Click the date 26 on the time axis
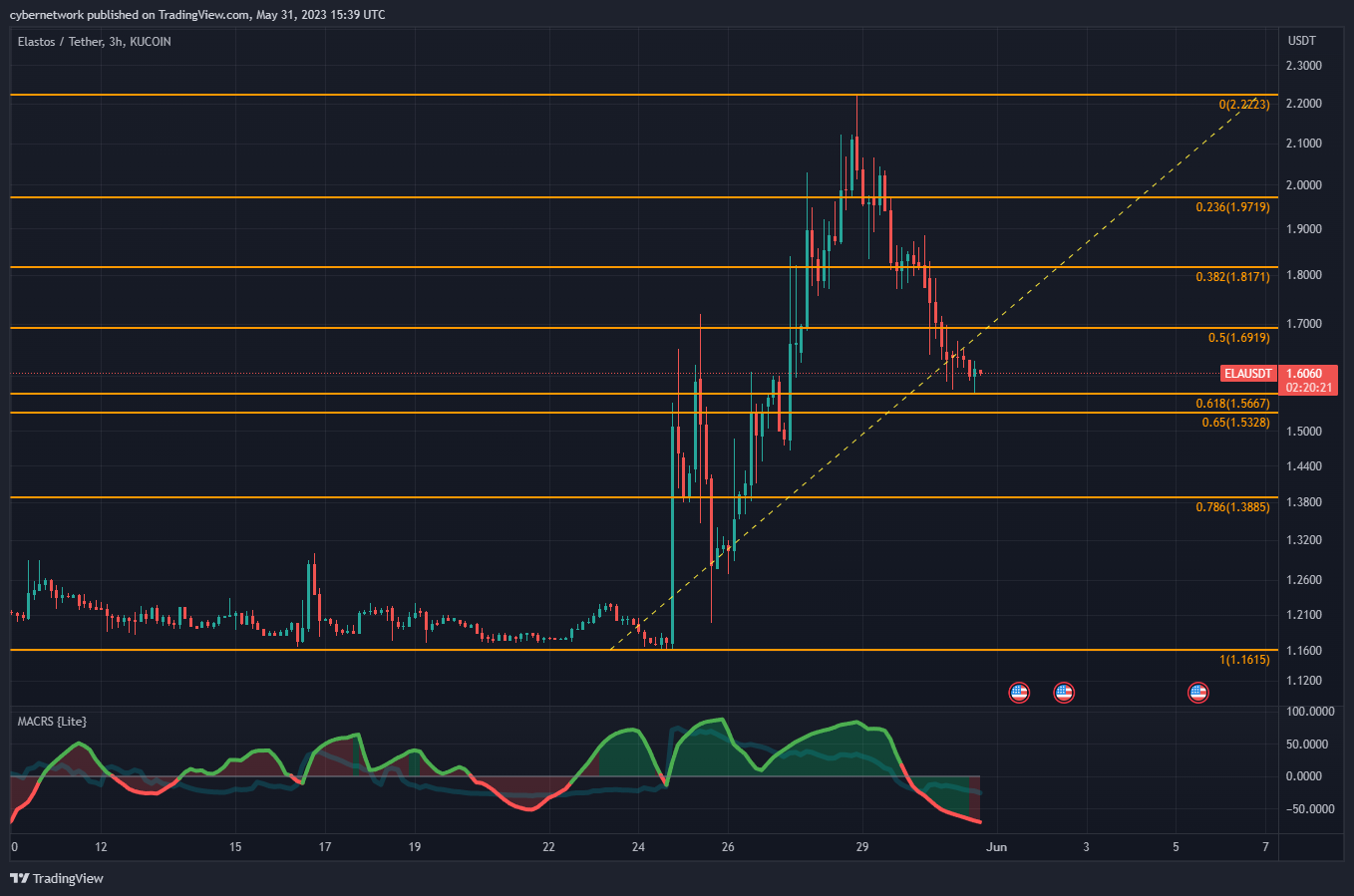 (728, 847)
